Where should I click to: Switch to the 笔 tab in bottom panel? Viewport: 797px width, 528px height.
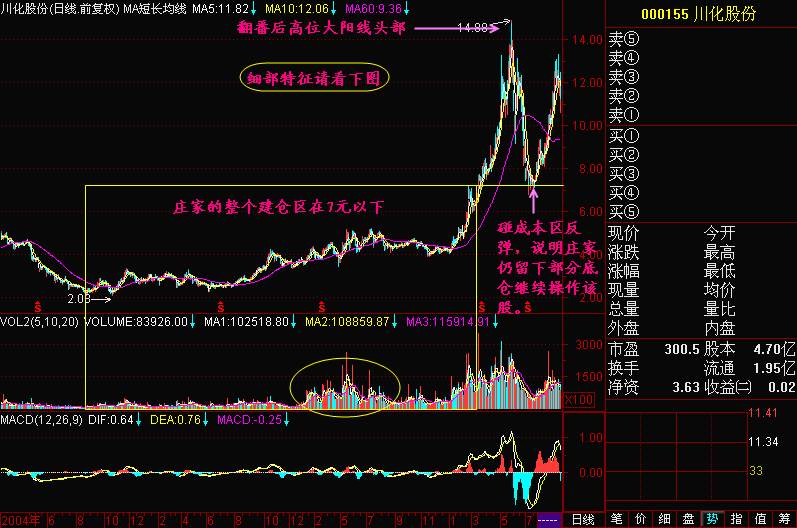pos(617,519)
